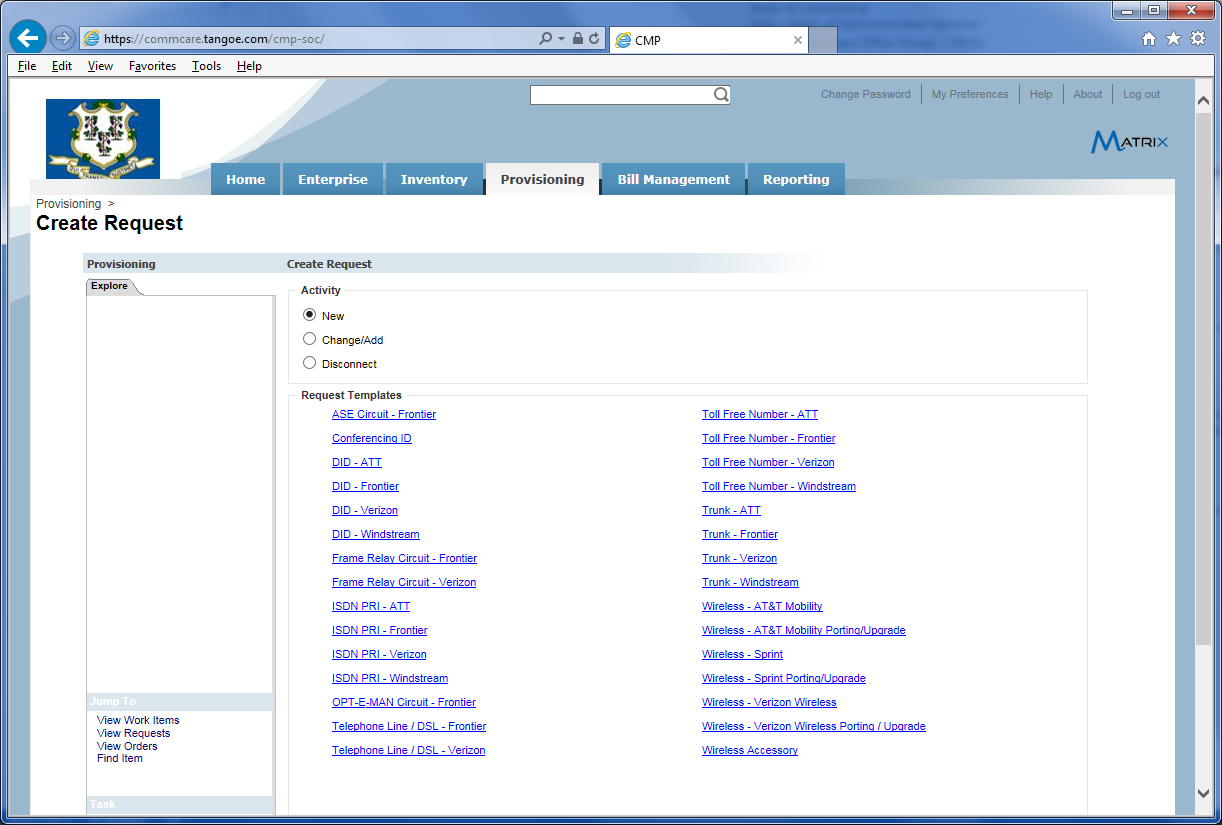Open the browser Home icon
The image size is (1222, 825).
1149,39
